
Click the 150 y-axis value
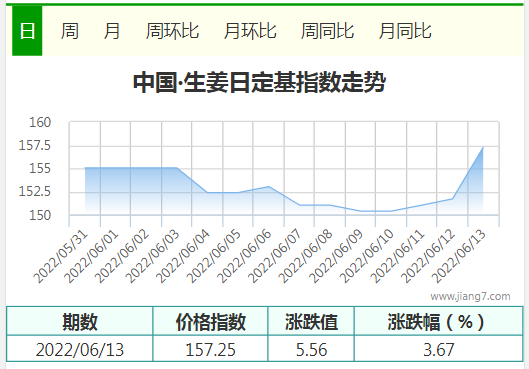[40, 215]
